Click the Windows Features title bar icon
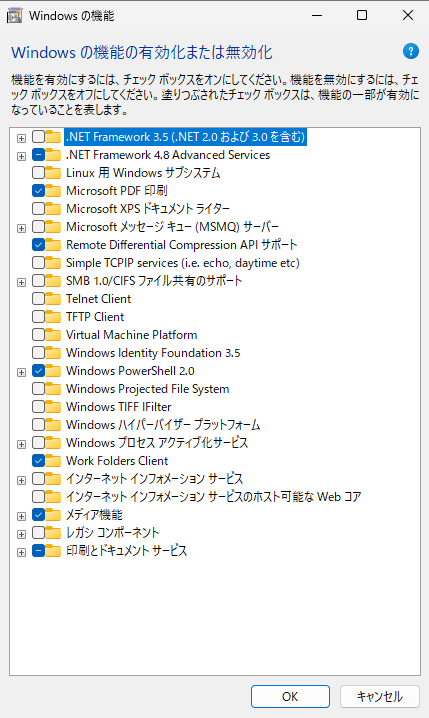Image resolution: width=429 pixels, height=718 pixels. pos(15,16)
